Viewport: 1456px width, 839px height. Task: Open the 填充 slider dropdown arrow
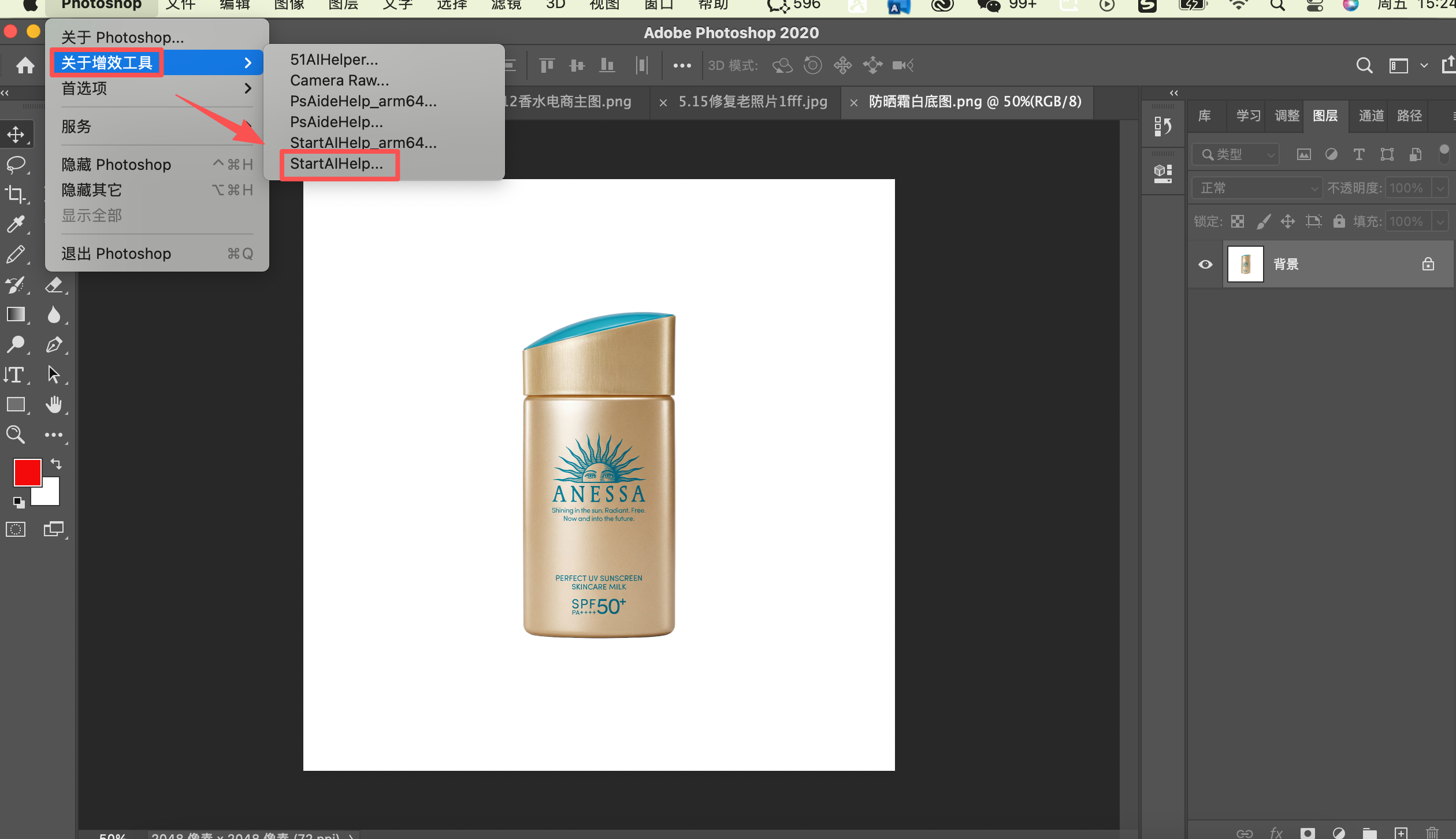tap(1440, 221)
